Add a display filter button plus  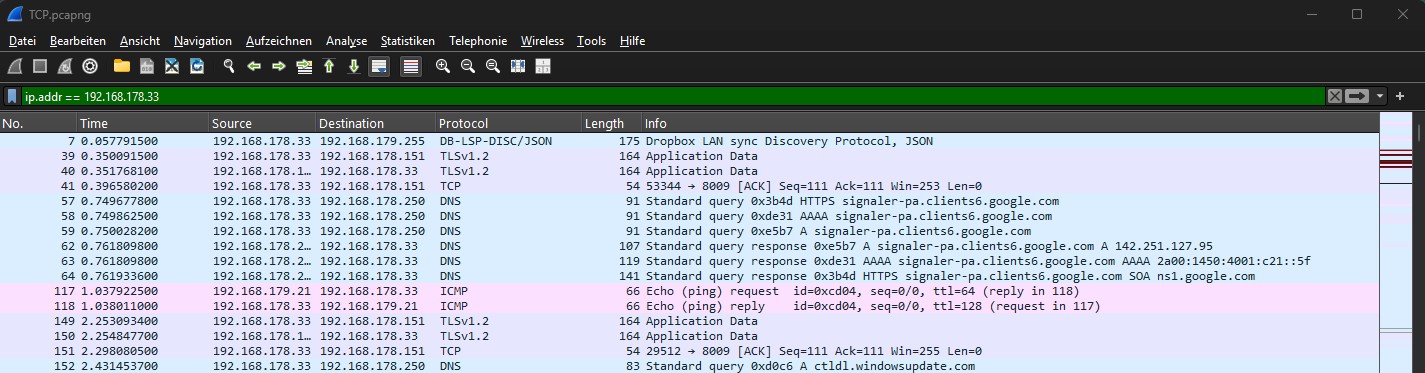[x=1400, y=96]
